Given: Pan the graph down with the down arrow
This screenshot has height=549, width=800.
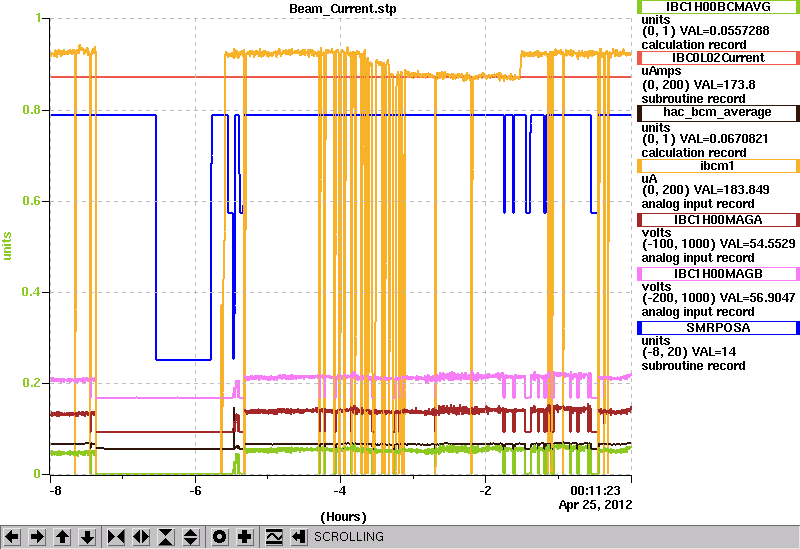Looking at the screenshot, I should pos(88,537).
